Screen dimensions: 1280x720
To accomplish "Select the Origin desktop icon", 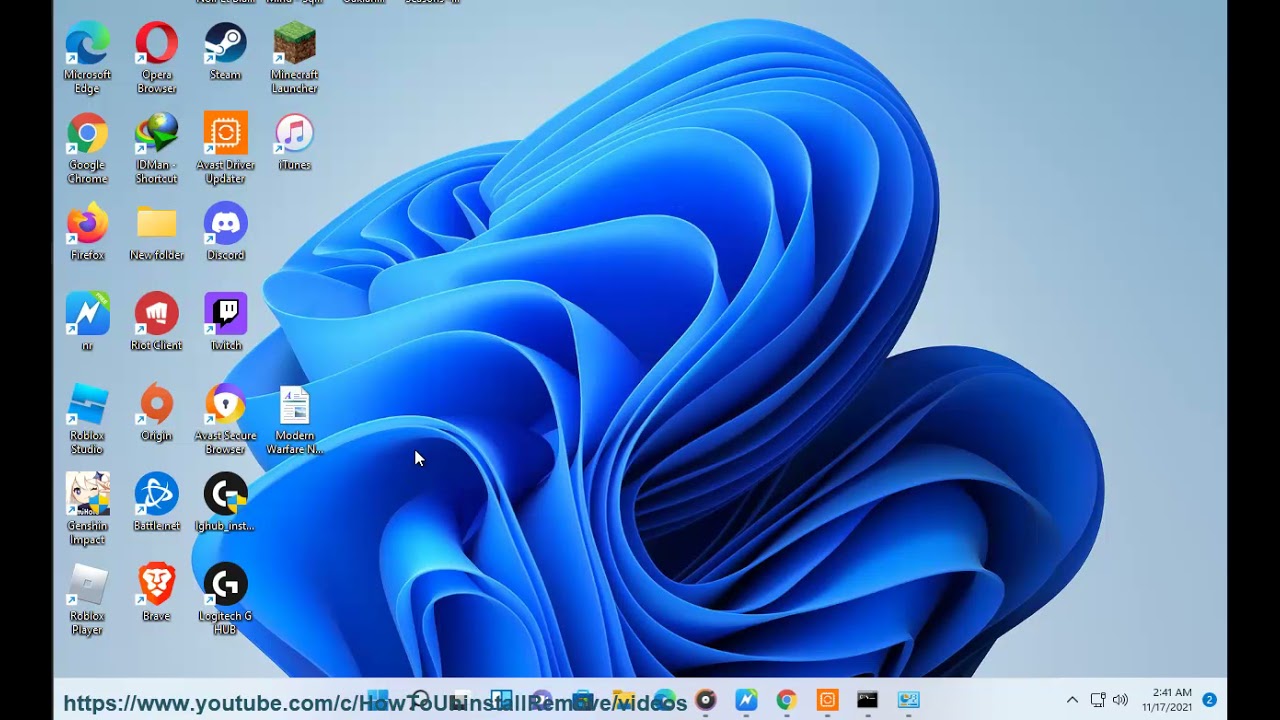I will point(156,413).
